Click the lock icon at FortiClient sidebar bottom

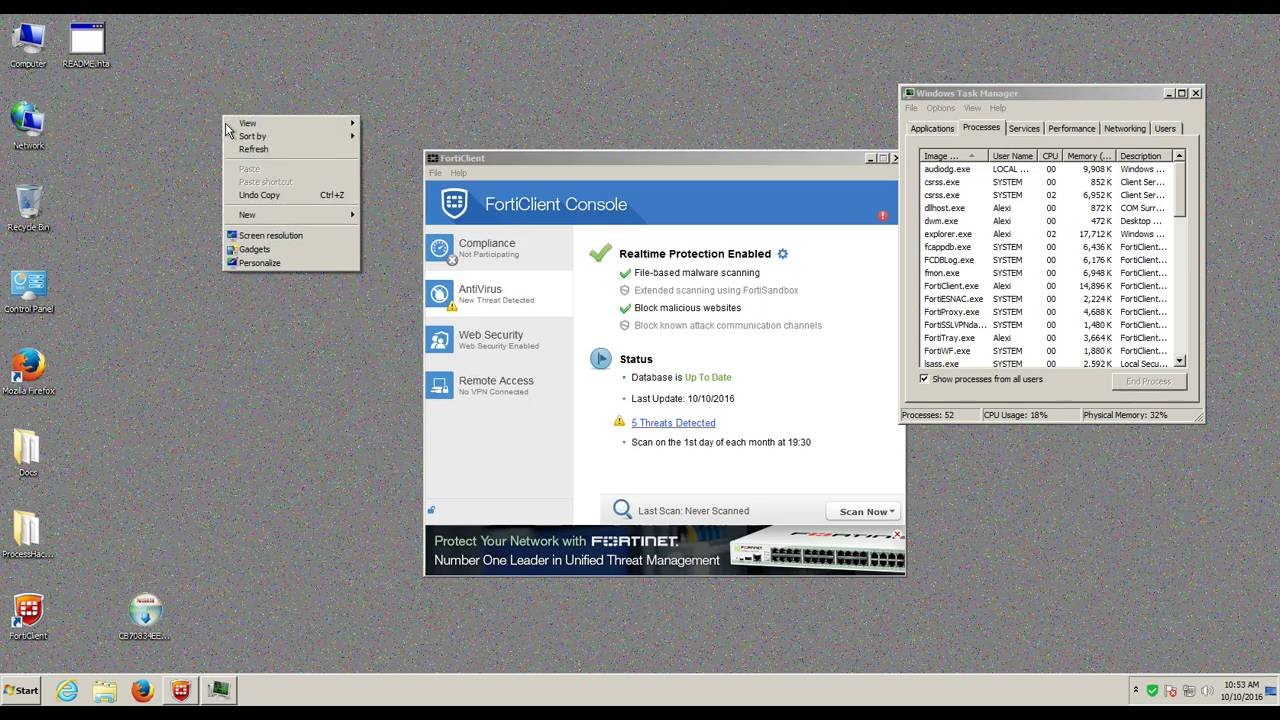click(x=432, y=510)
